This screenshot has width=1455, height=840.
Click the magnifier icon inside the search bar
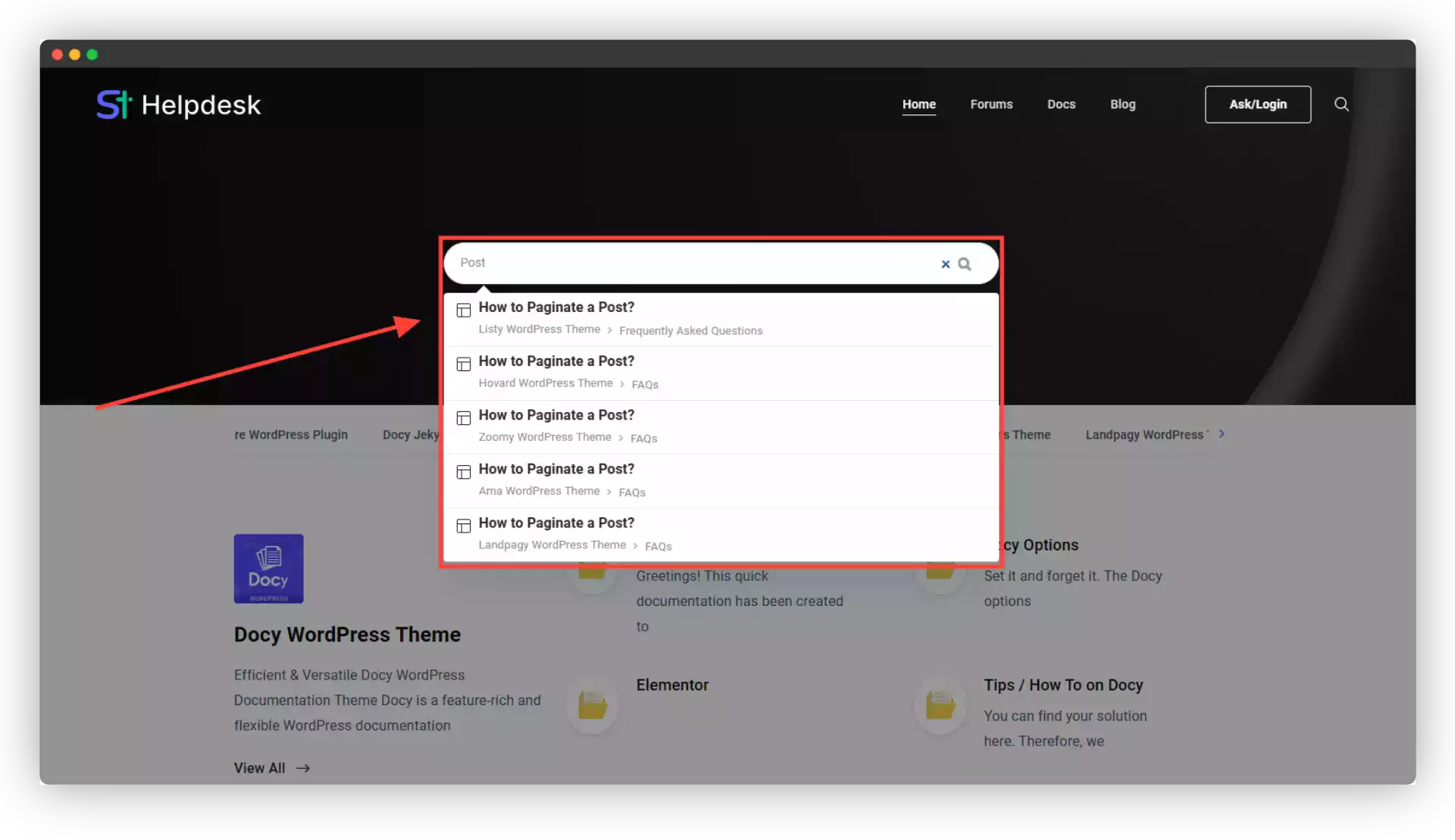point(965,264)
